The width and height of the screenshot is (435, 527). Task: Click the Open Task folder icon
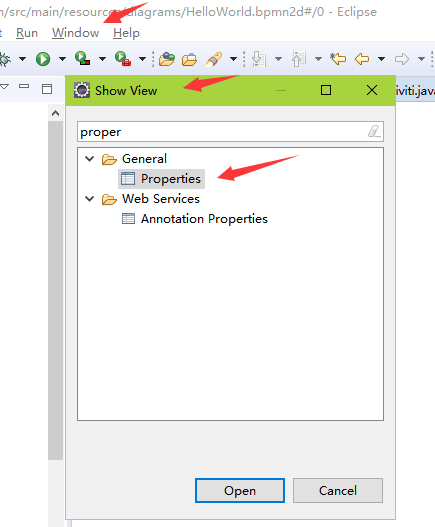[189, 59]
